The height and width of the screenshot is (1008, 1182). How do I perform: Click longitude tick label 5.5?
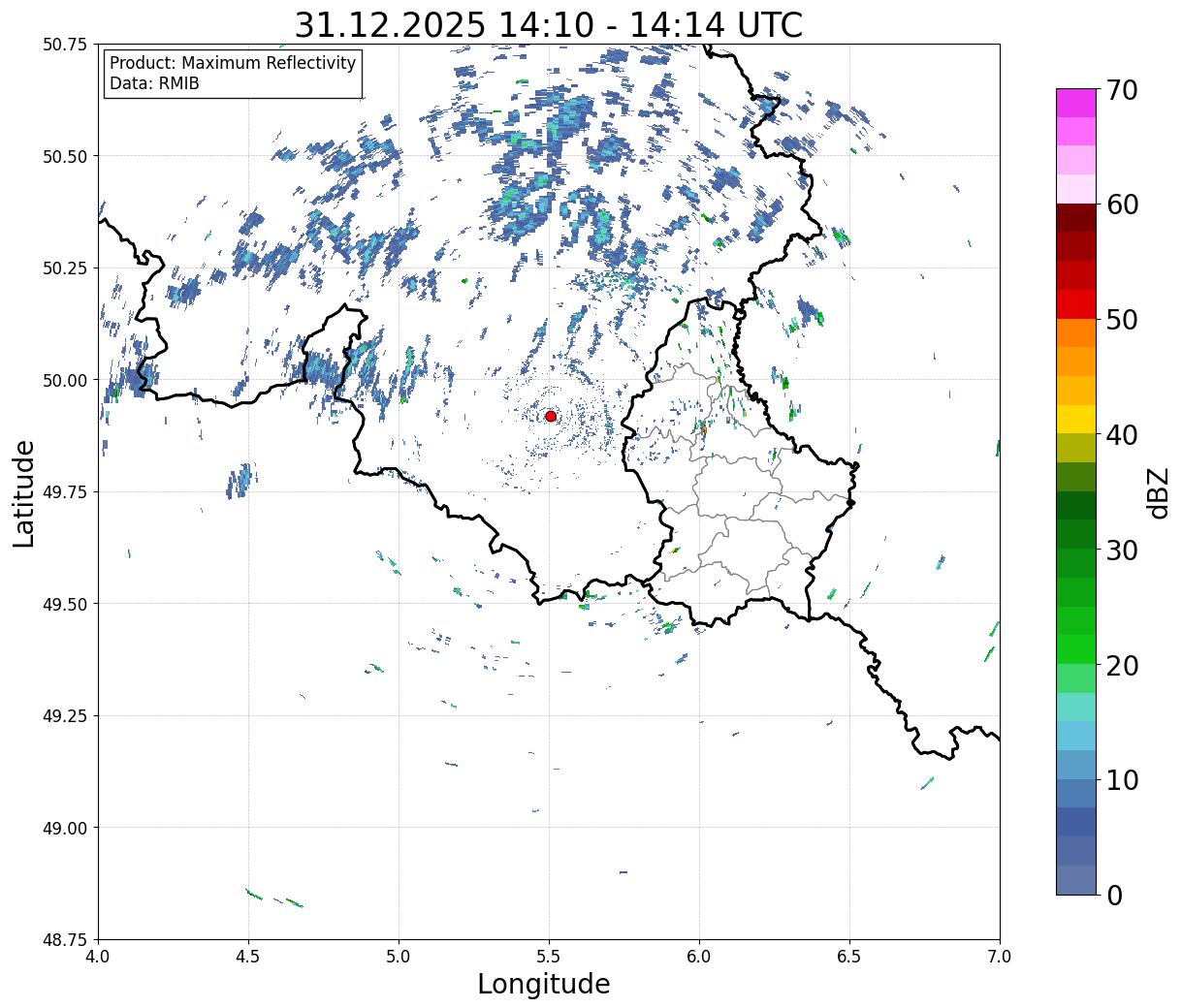(x=549, y=957)
